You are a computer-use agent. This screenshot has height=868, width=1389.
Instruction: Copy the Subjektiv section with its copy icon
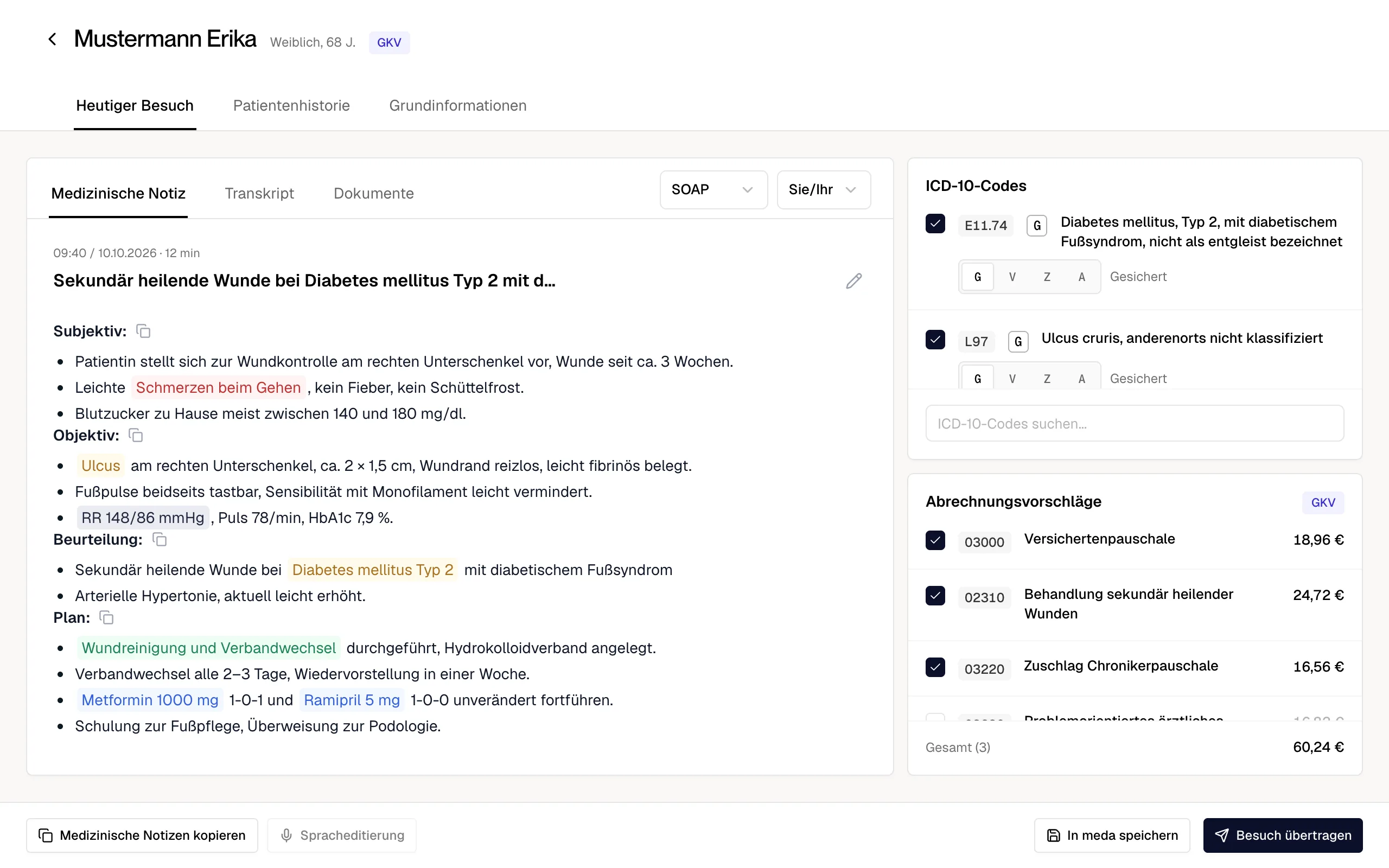click(143, 331)
